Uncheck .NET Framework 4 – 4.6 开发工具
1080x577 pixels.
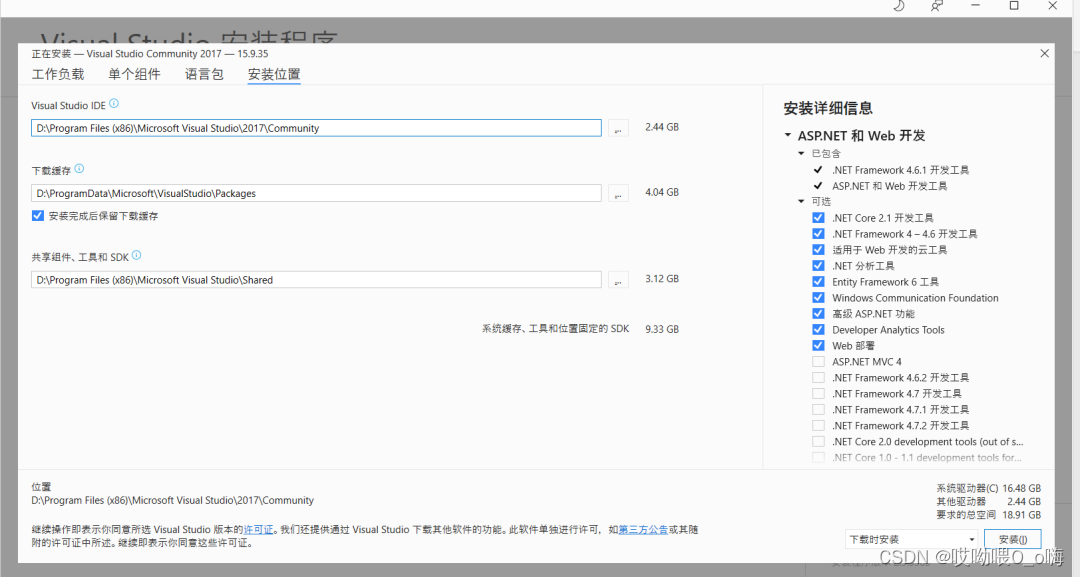click(x=818, y=233)
